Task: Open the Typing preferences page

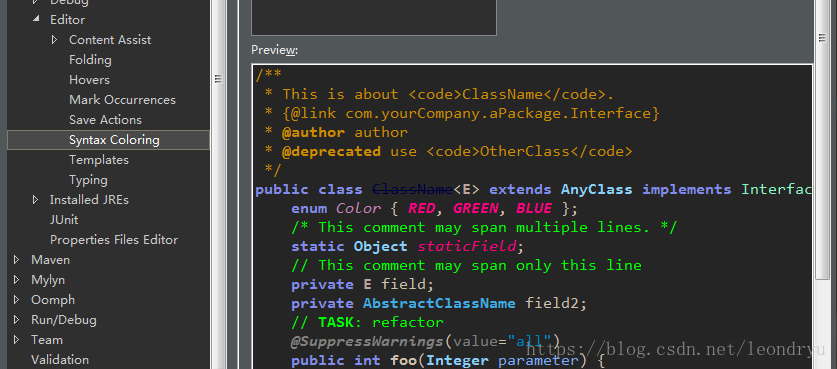Action: [x=88, y=180]
